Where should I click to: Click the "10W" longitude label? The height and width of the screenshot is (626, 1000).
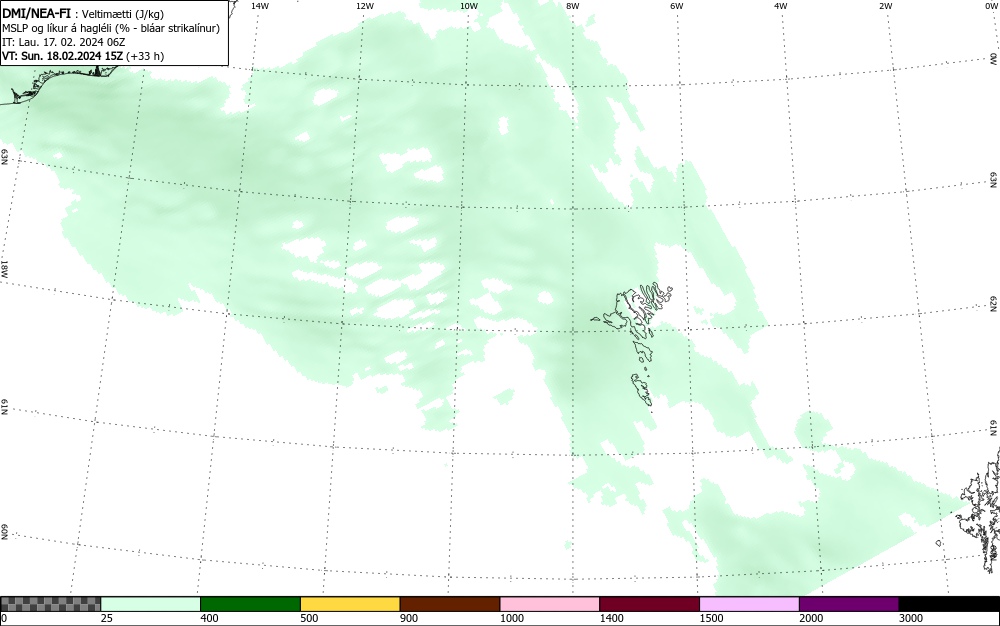point(469,6)
